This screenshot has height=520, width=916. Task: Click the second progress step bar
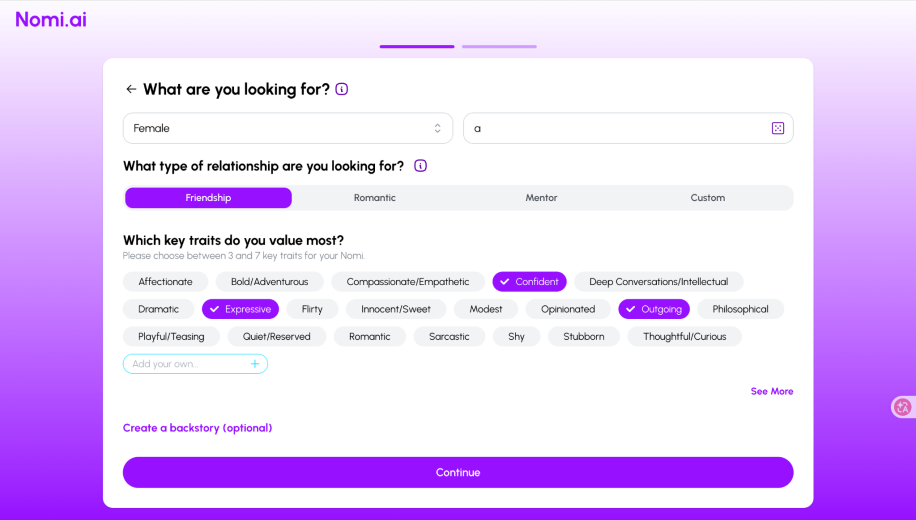[x=499, y=46]
